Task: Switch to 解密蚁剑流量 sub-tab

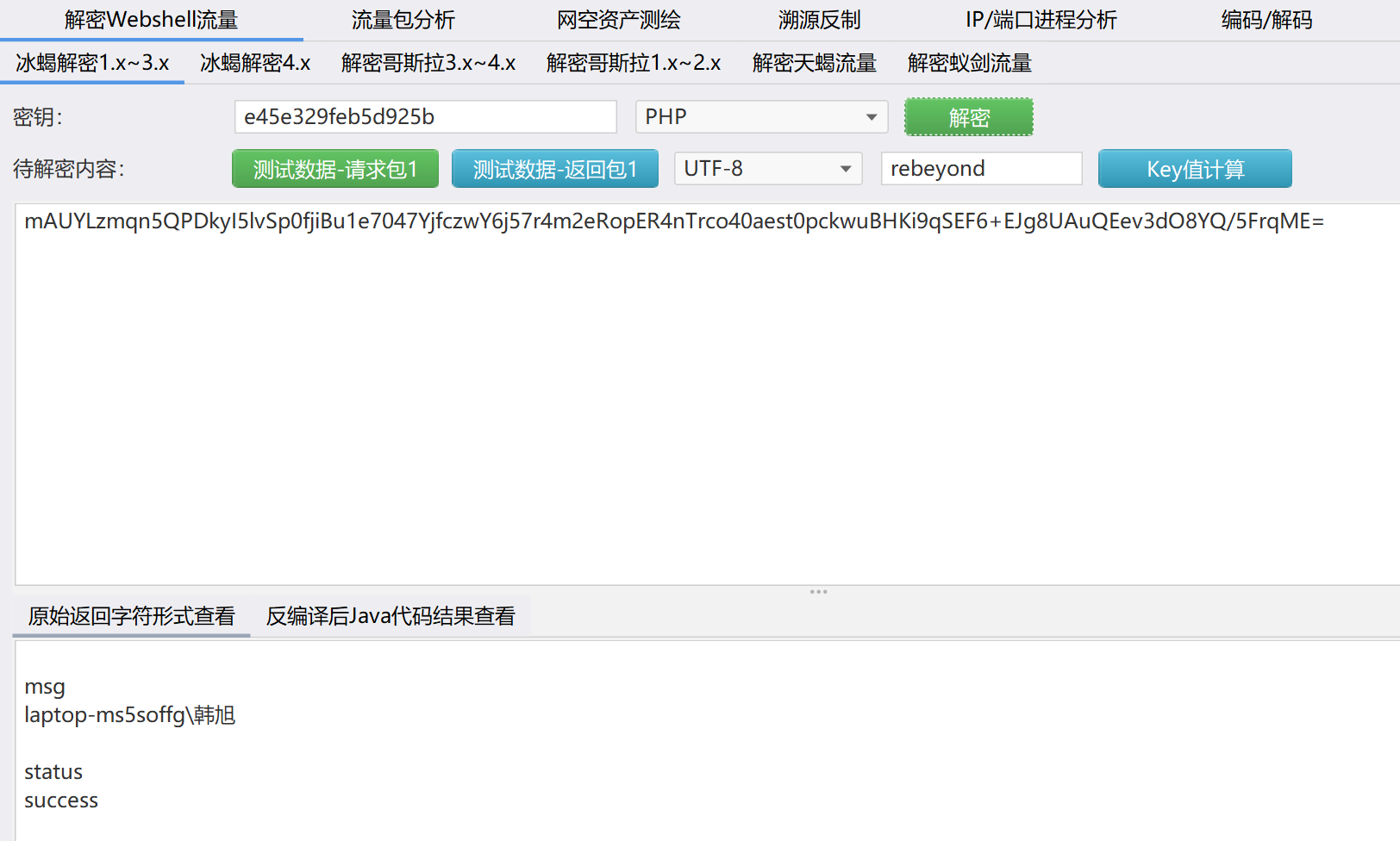Action: click(x=969, y=63)
